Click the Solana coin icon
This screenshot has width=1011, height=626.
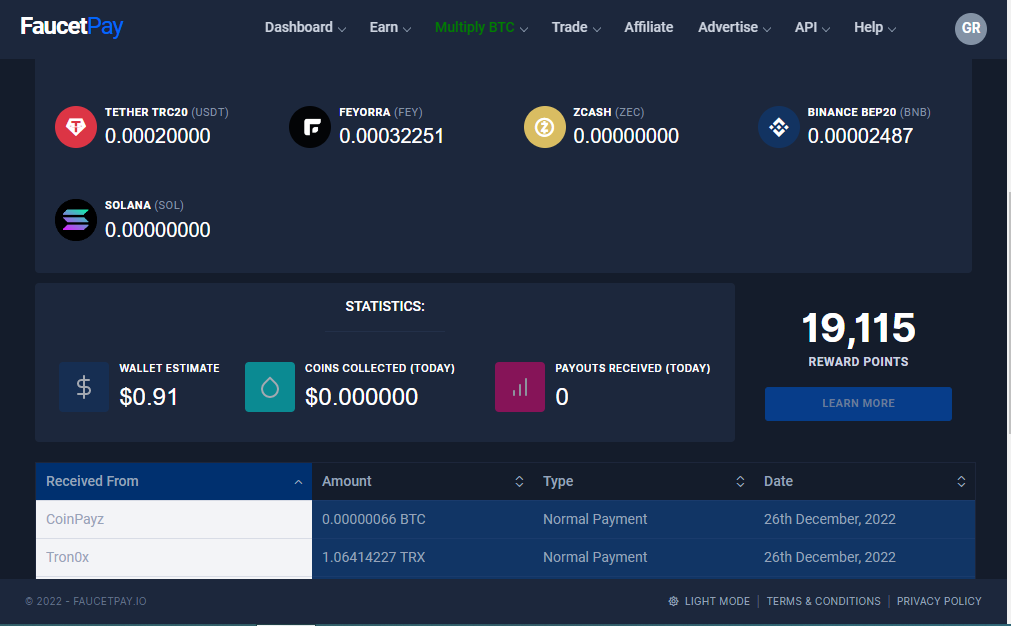[x=76, y=220]
